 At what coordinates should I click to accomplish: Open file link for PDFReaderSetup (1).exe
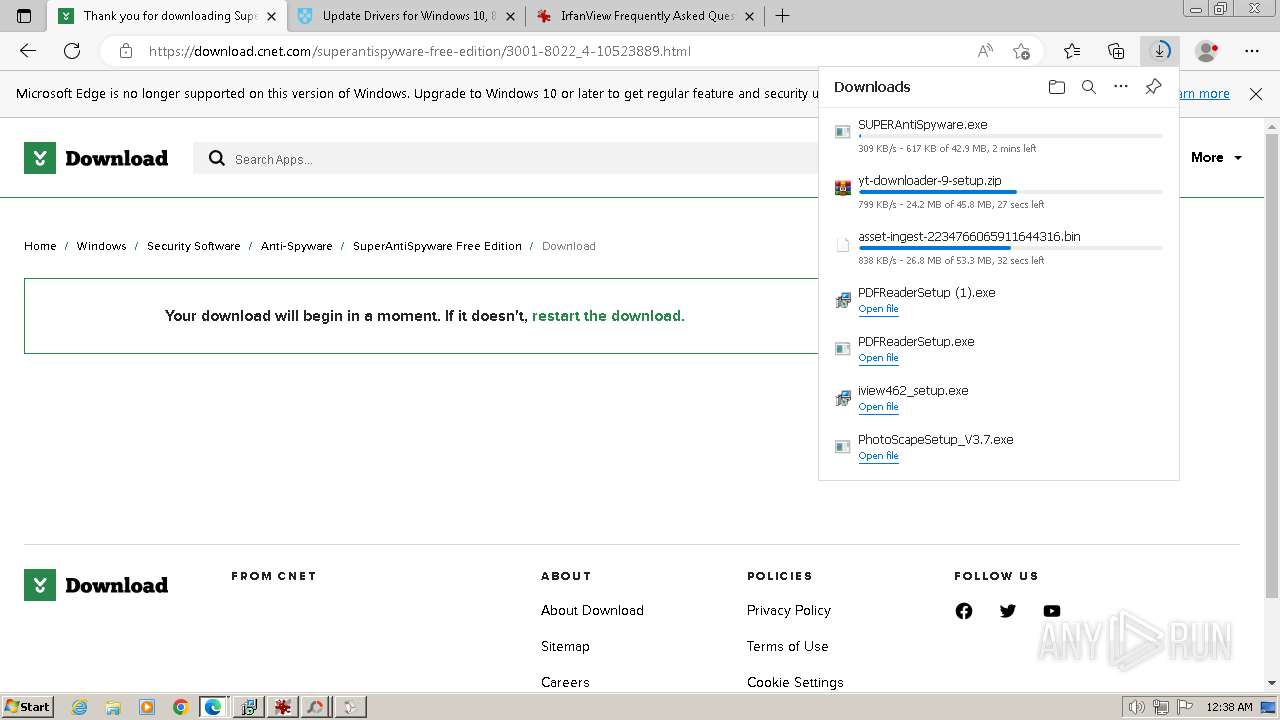[x=878, y=309]
